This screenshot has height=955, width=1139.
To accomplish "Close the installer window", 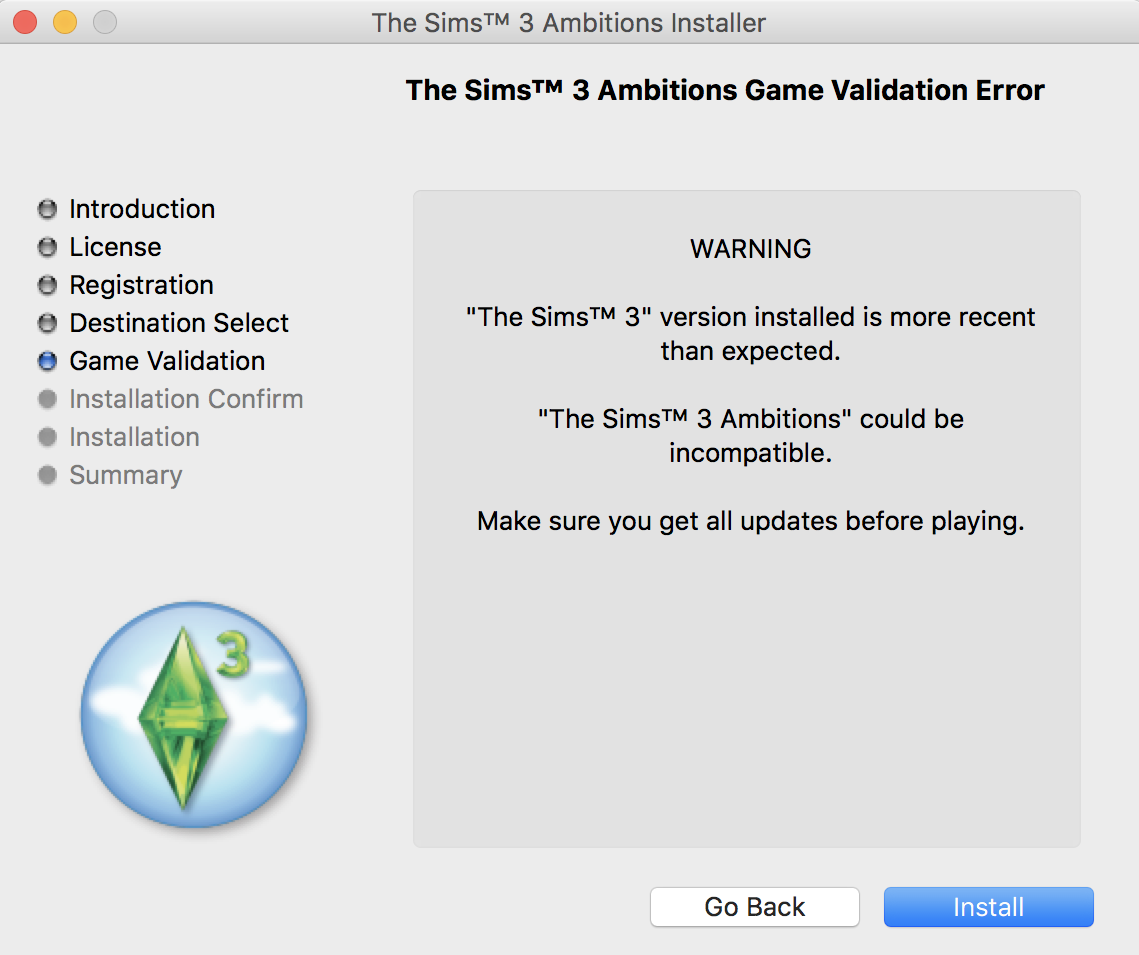I will coord(25,21).
